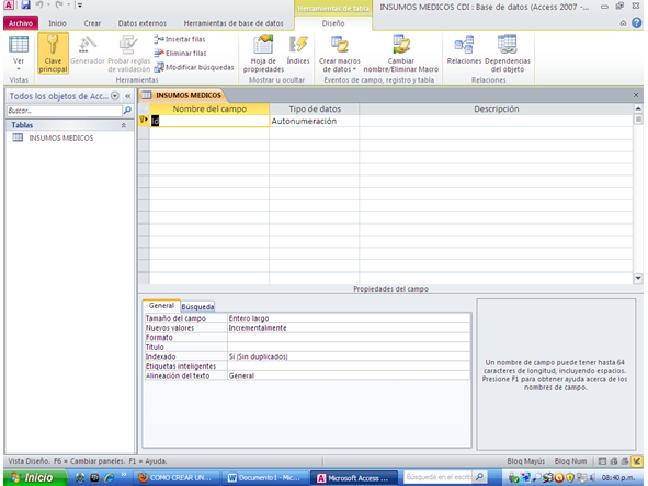Select the Id row via primary key selector
Viewport: 648px width, 486px height.
[x=143, y=120]
